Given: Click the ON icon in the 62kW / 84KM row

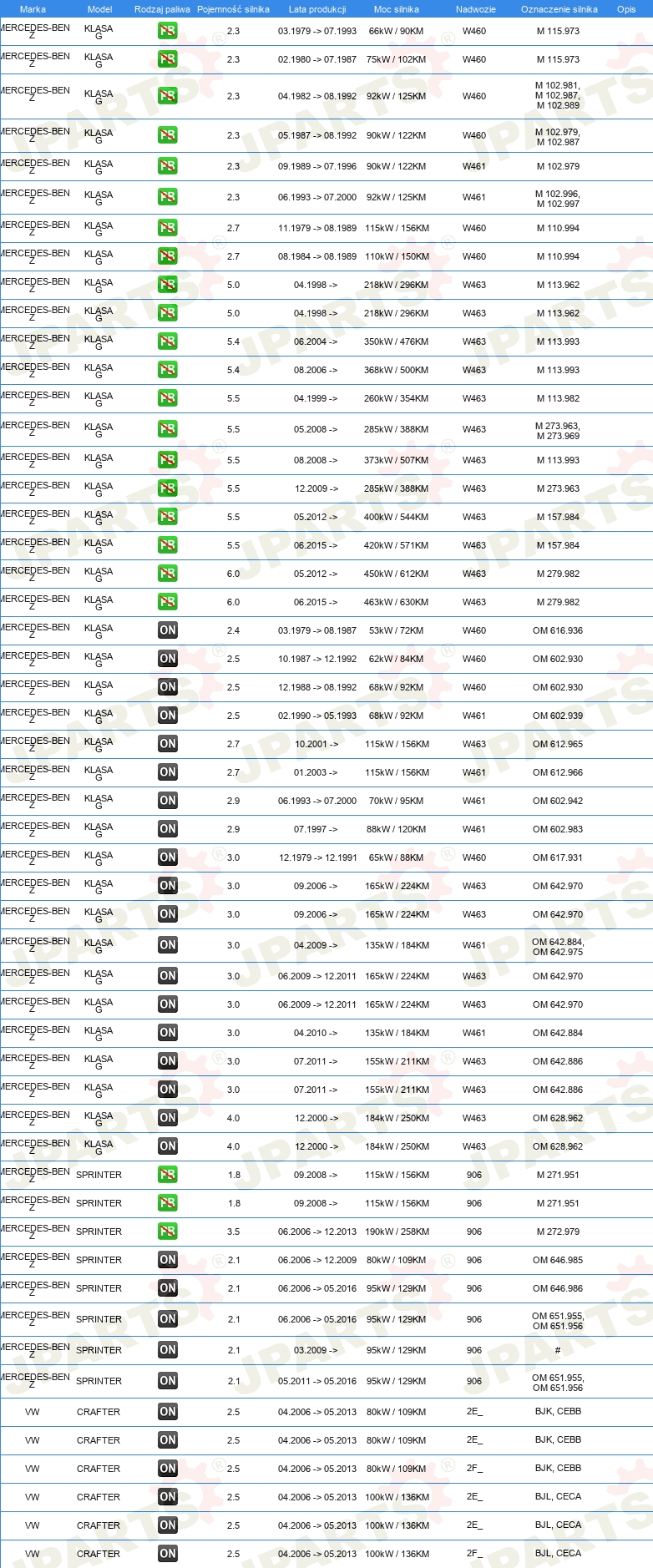Looking at the screenshot, I should tap(168, 659).
